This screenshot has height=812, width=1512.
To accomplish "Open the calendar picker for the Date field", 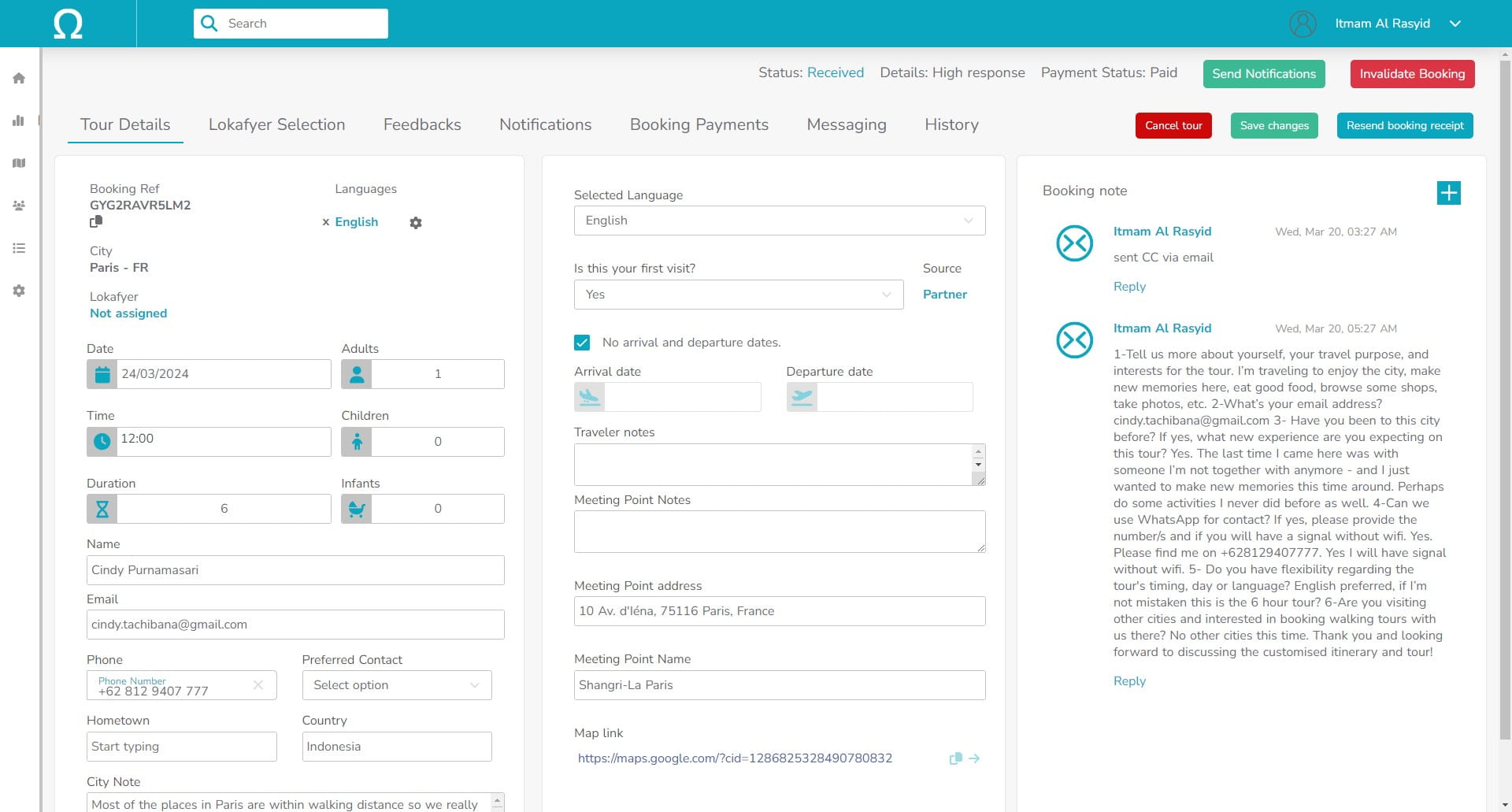I will tap(102, 374).
